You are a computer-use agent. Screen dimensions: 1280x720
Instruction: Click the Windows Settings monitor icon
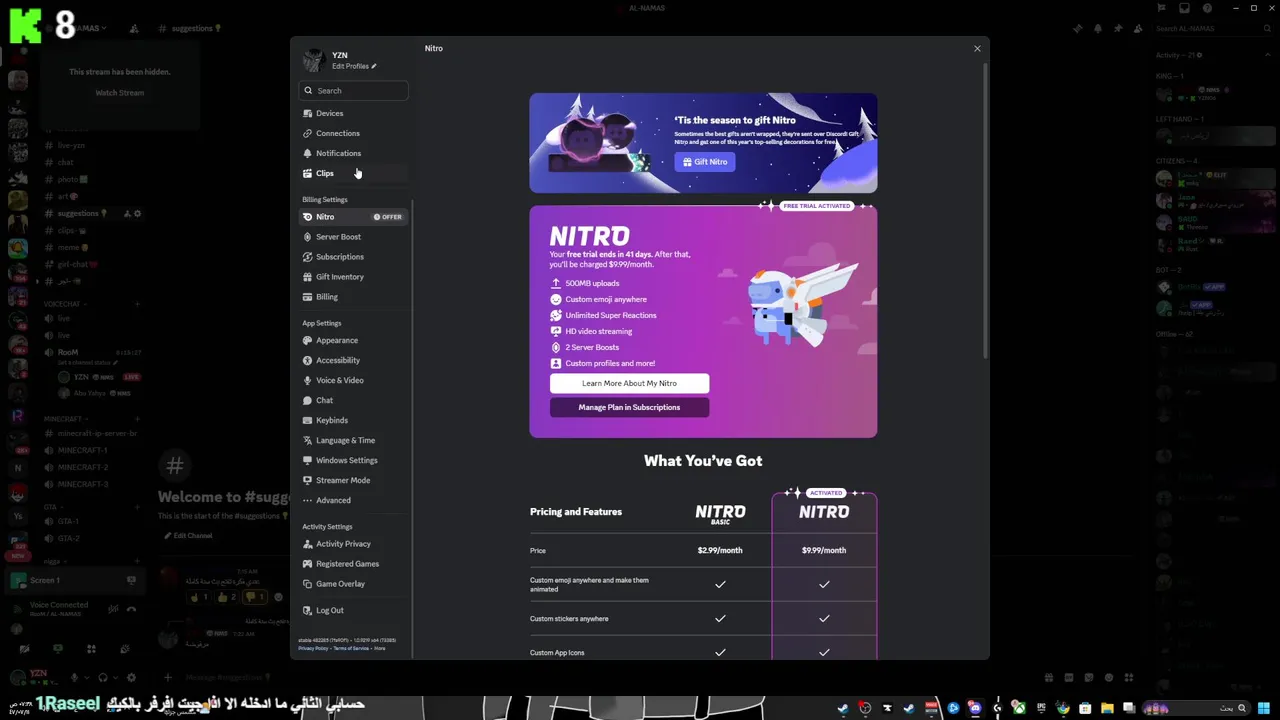tap(307, 460)
